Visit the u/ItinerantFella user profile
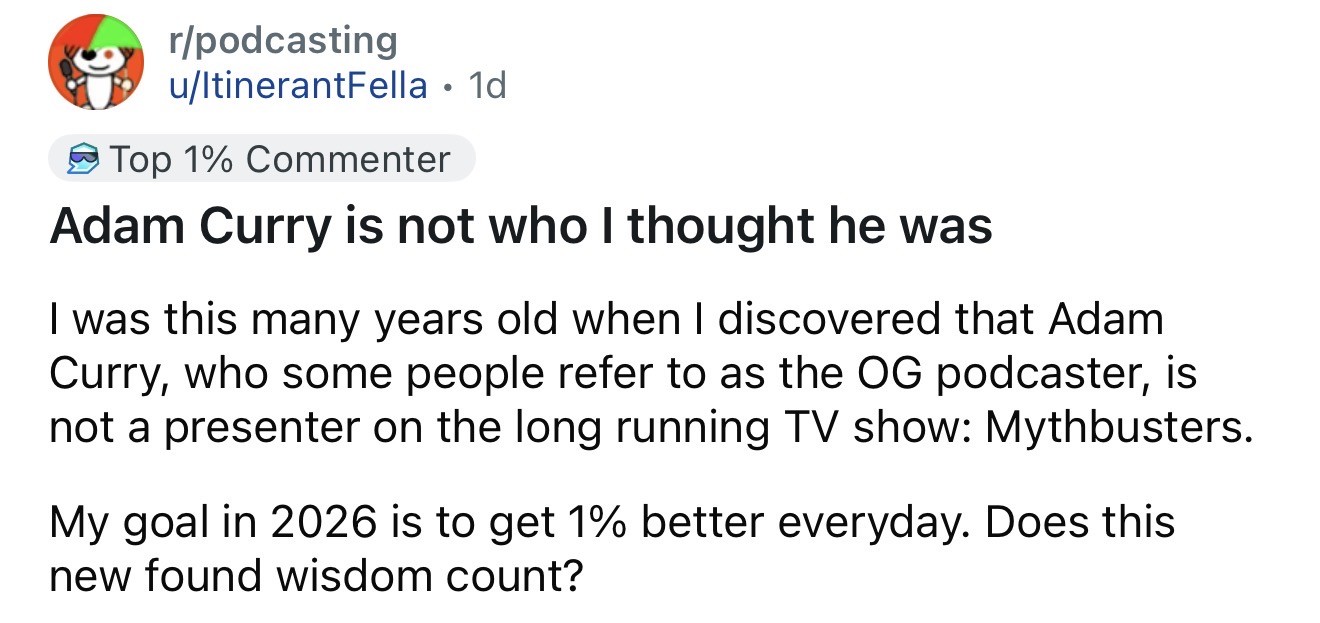Image resolution: width=1320 pixels, height=623 pixels. click(297, 86)
